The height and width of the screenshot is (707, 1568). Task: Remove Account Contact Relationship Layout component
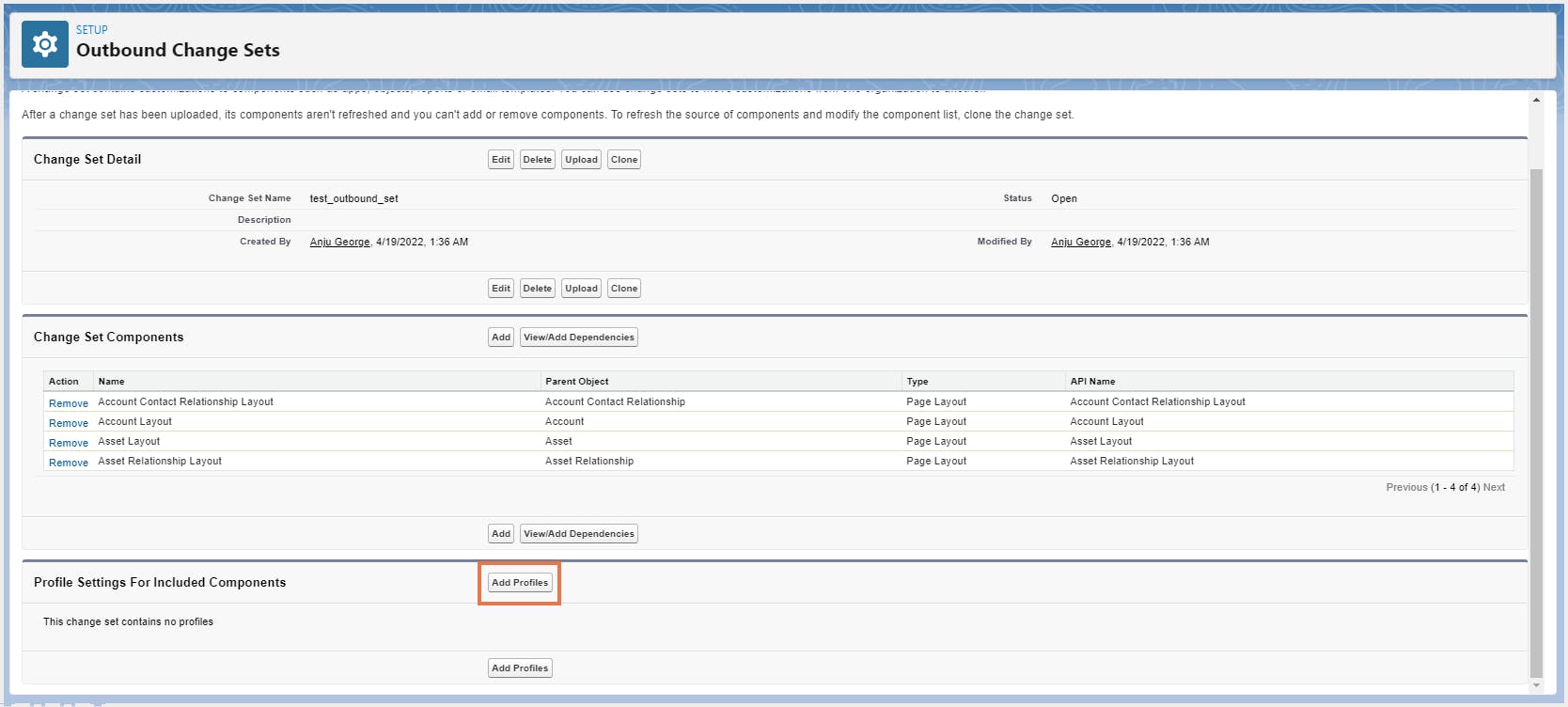pos(69,403)
